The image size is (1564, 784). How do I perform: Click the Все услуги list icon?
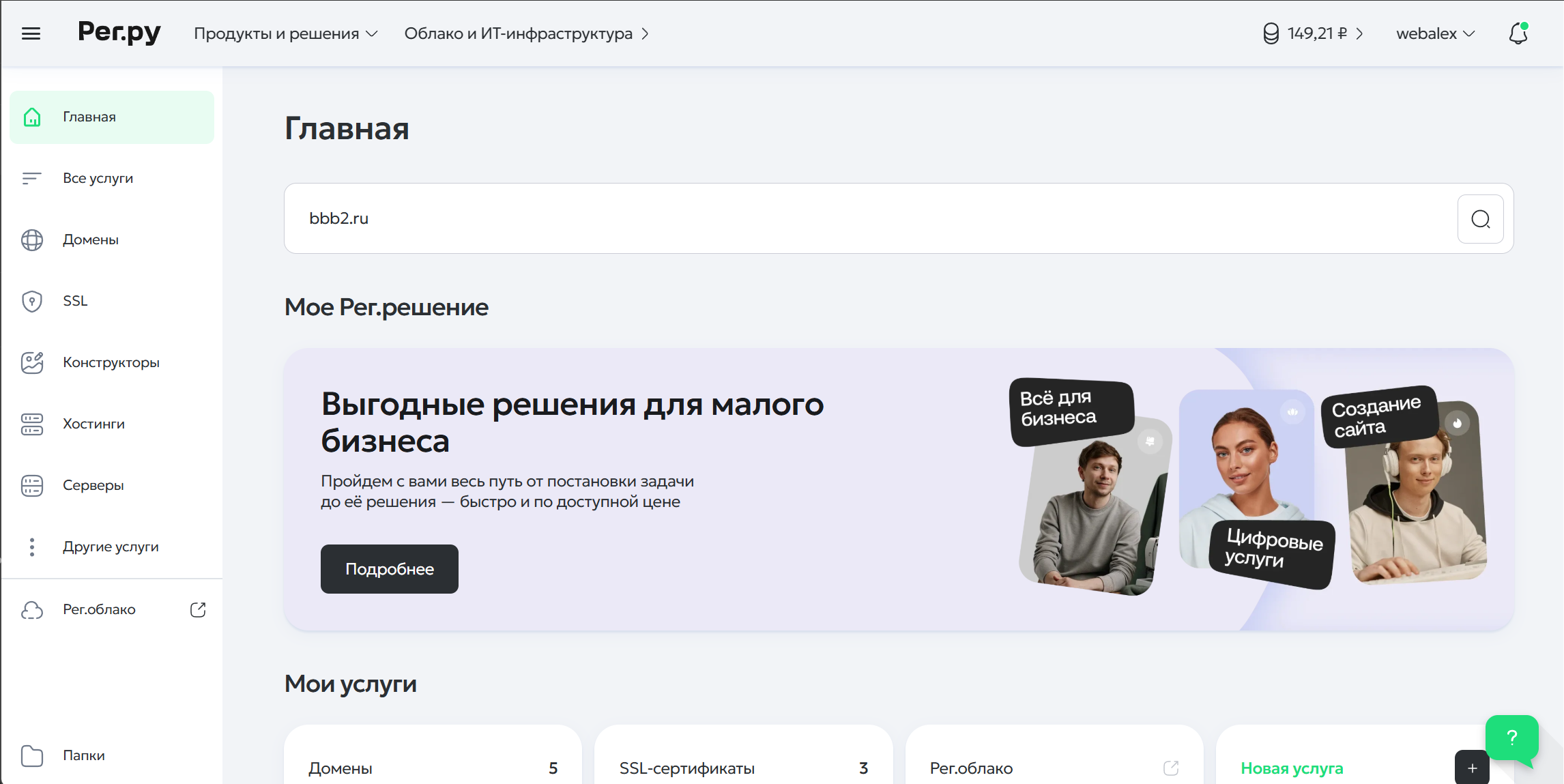pyautogui.click(x=32, y=178)
